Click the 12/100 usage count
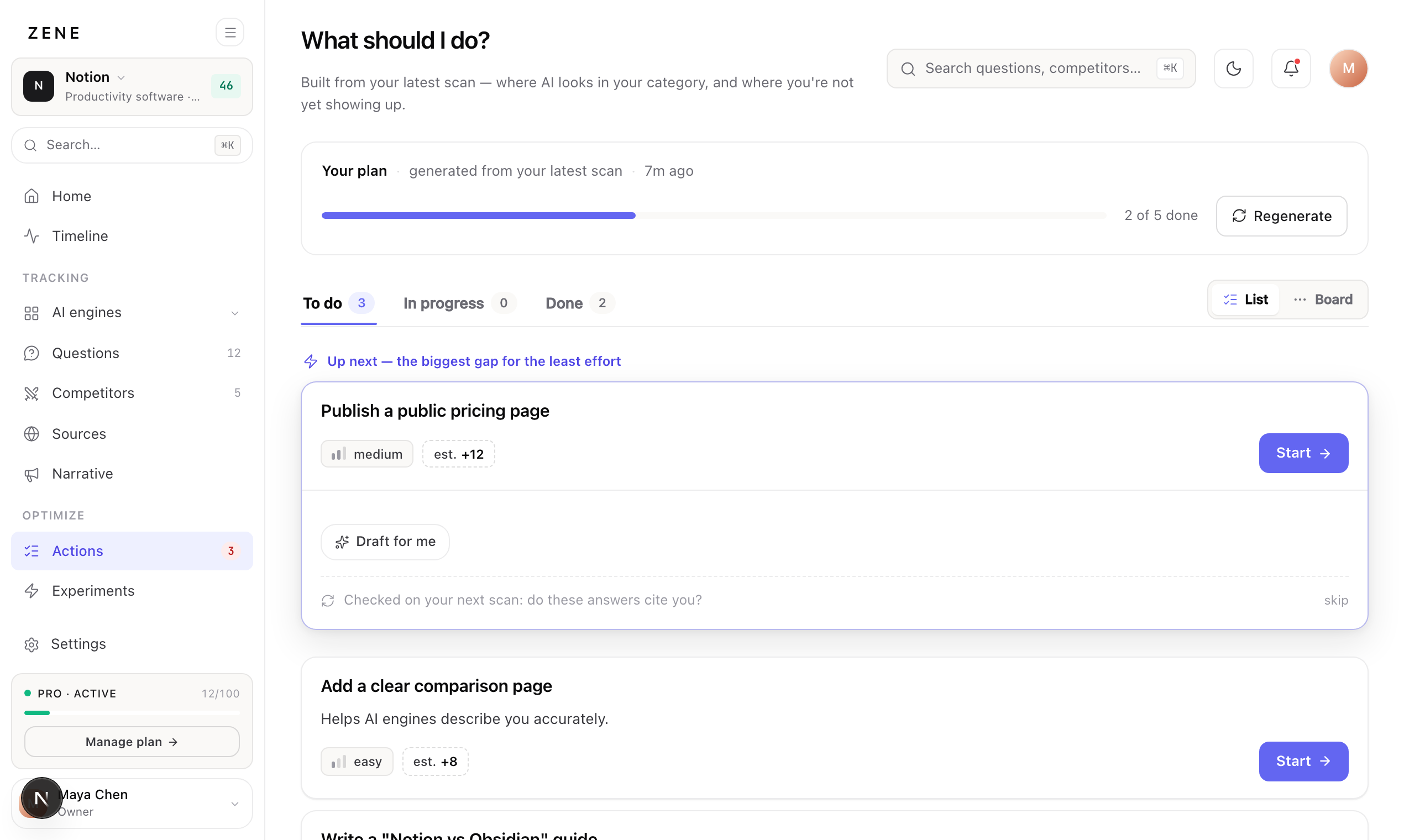Screen dimensions: 1404x840 [x=221, y=694]
